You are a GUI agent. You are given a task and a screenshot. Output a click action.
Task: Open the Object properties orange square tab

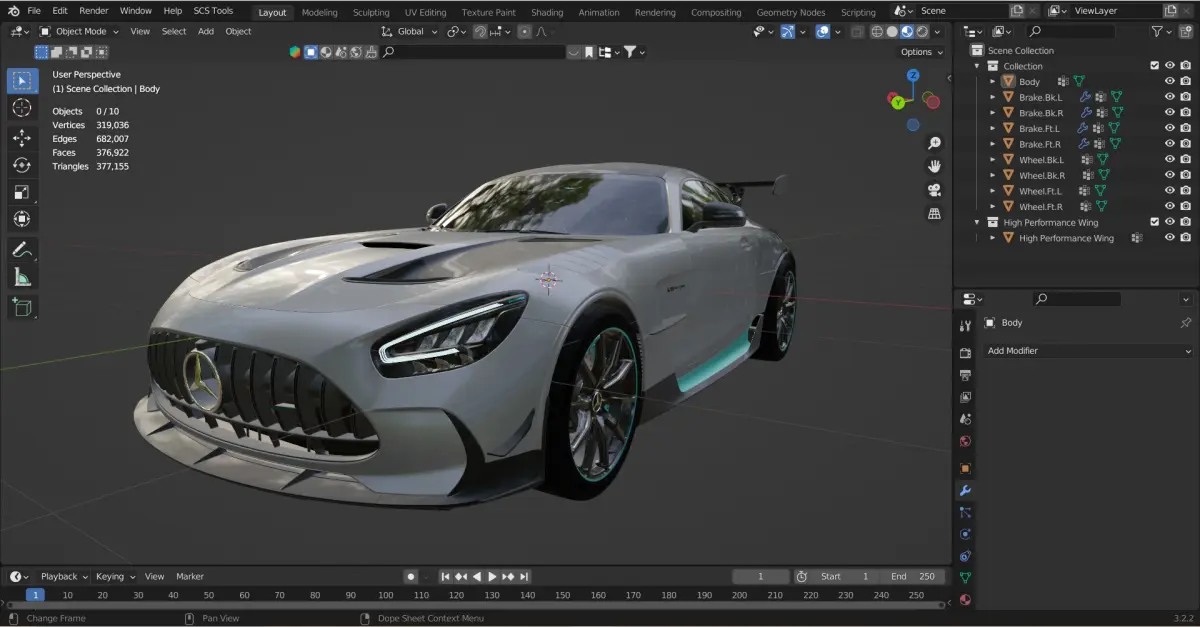tap(965, 468)
